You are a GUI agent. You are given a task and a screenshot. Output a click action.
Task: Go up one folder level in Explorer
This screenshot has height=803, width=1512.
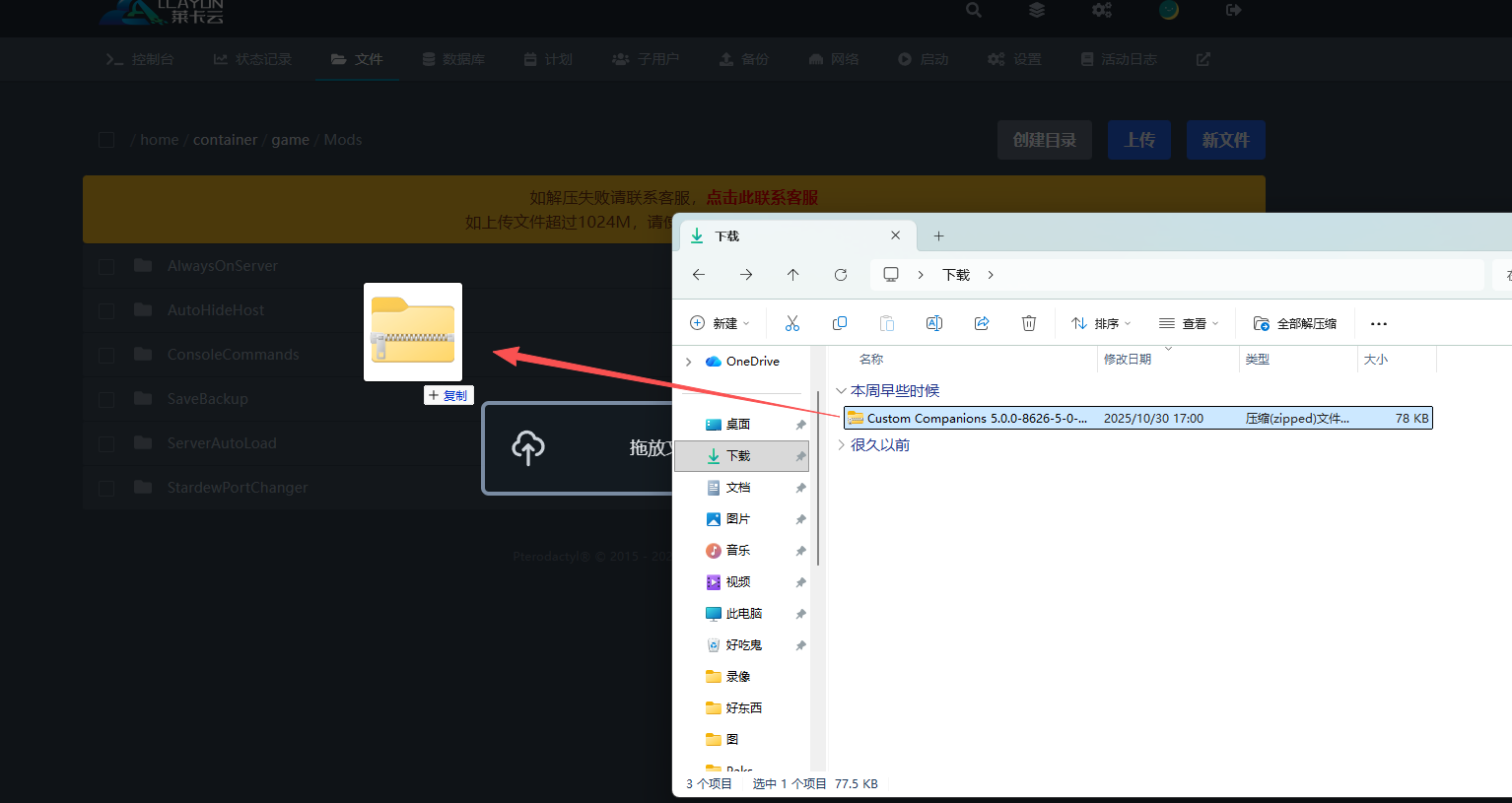793,275
